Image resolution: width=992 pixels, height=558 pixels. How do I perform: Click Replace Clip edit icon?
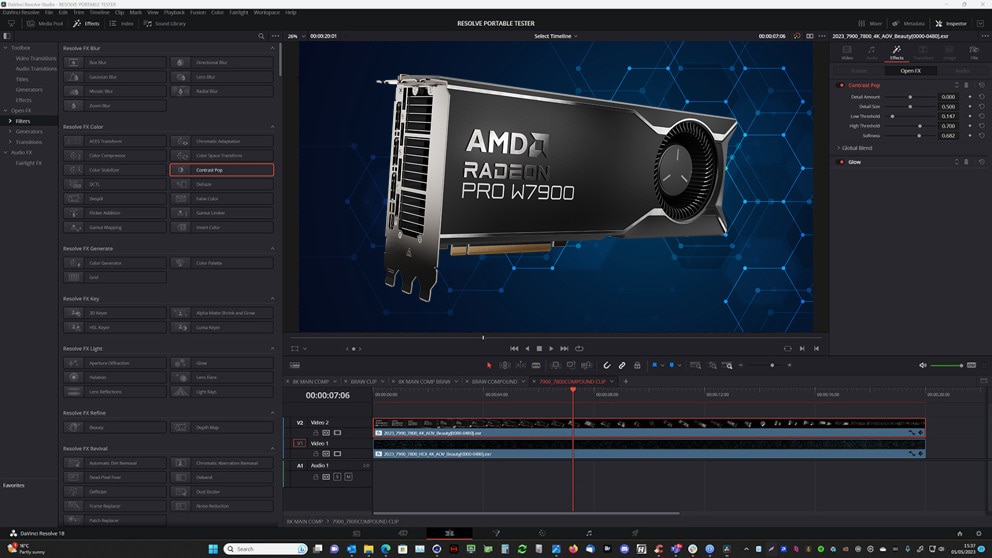point(586,365)
